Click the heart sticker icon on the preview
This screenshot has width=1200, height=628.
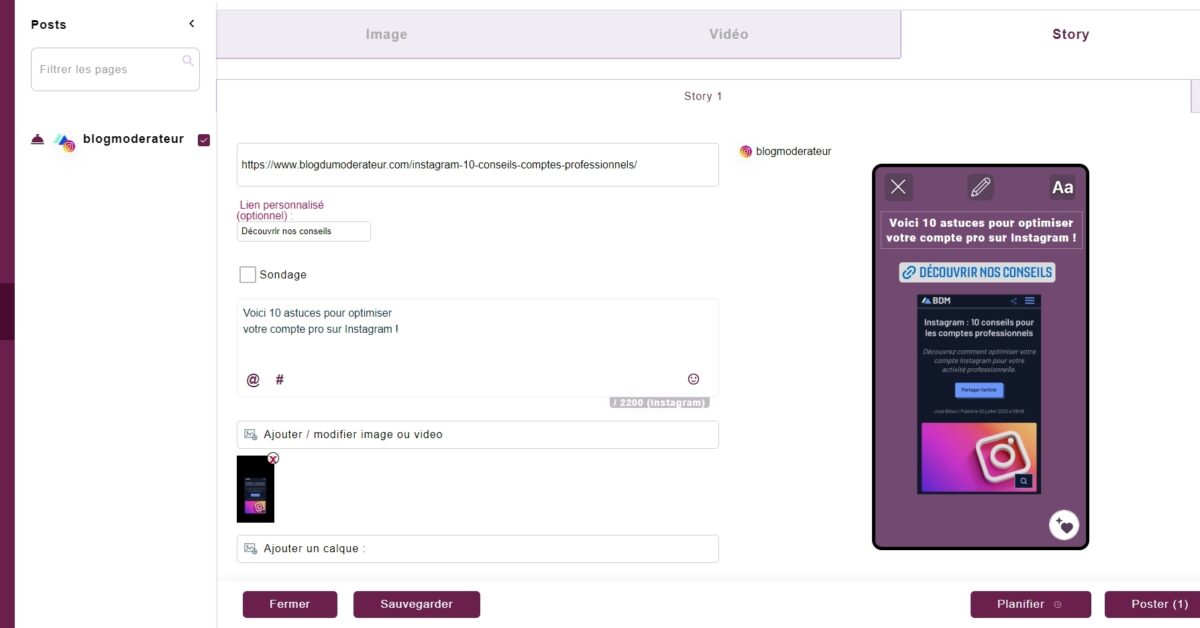[1064, 524]
